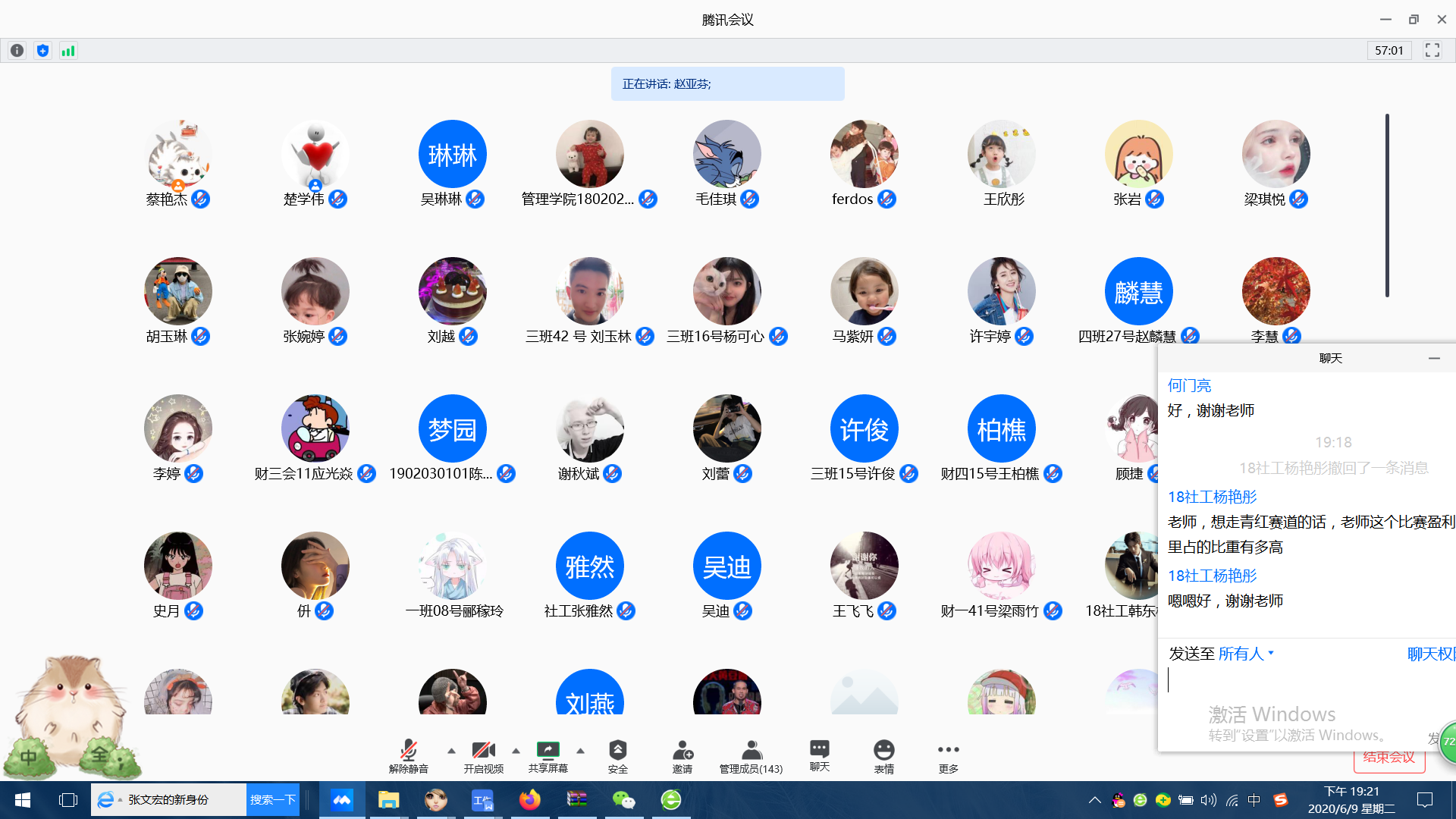Screen dimensions: 1456x819
Task: Open WeChat from the Windows taskbar
Action: (x=623, y=799)
